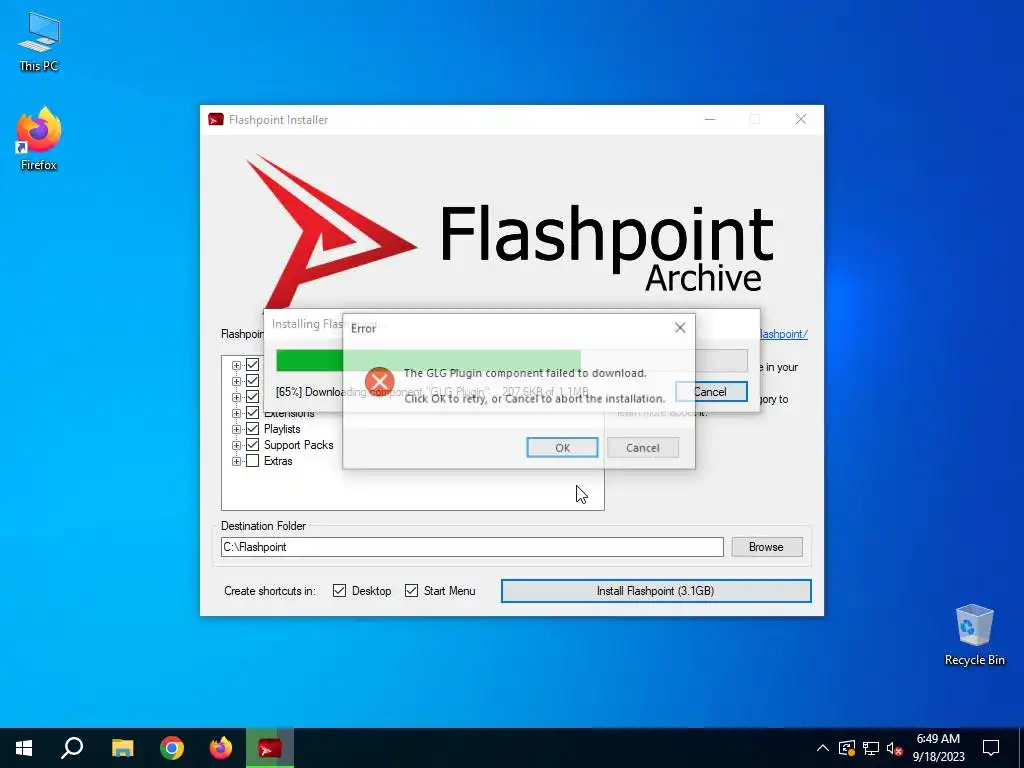
Task: Expand the Playlists tree node
Action: pos(236,429)
